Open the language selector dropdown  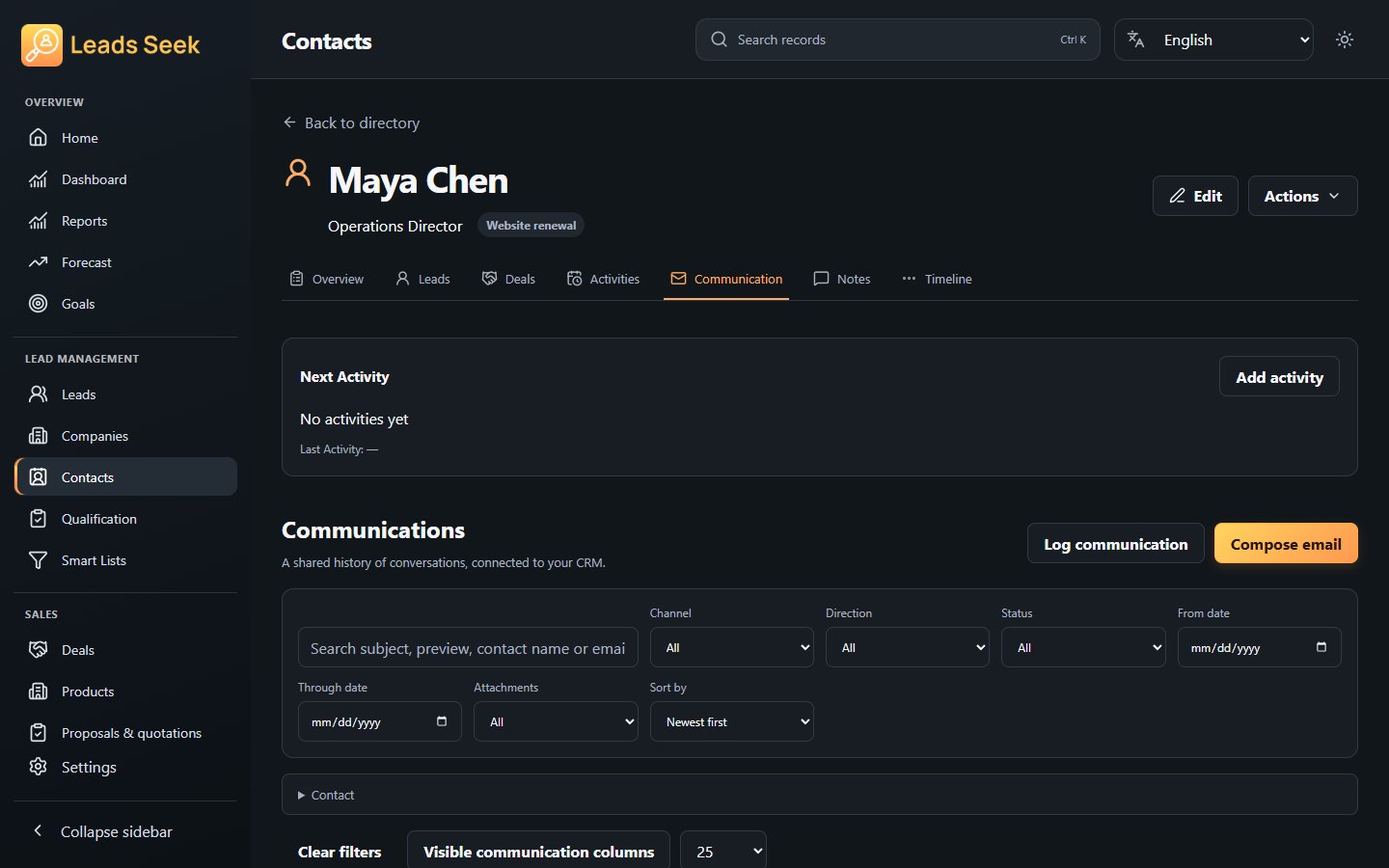click(1213, 40)
